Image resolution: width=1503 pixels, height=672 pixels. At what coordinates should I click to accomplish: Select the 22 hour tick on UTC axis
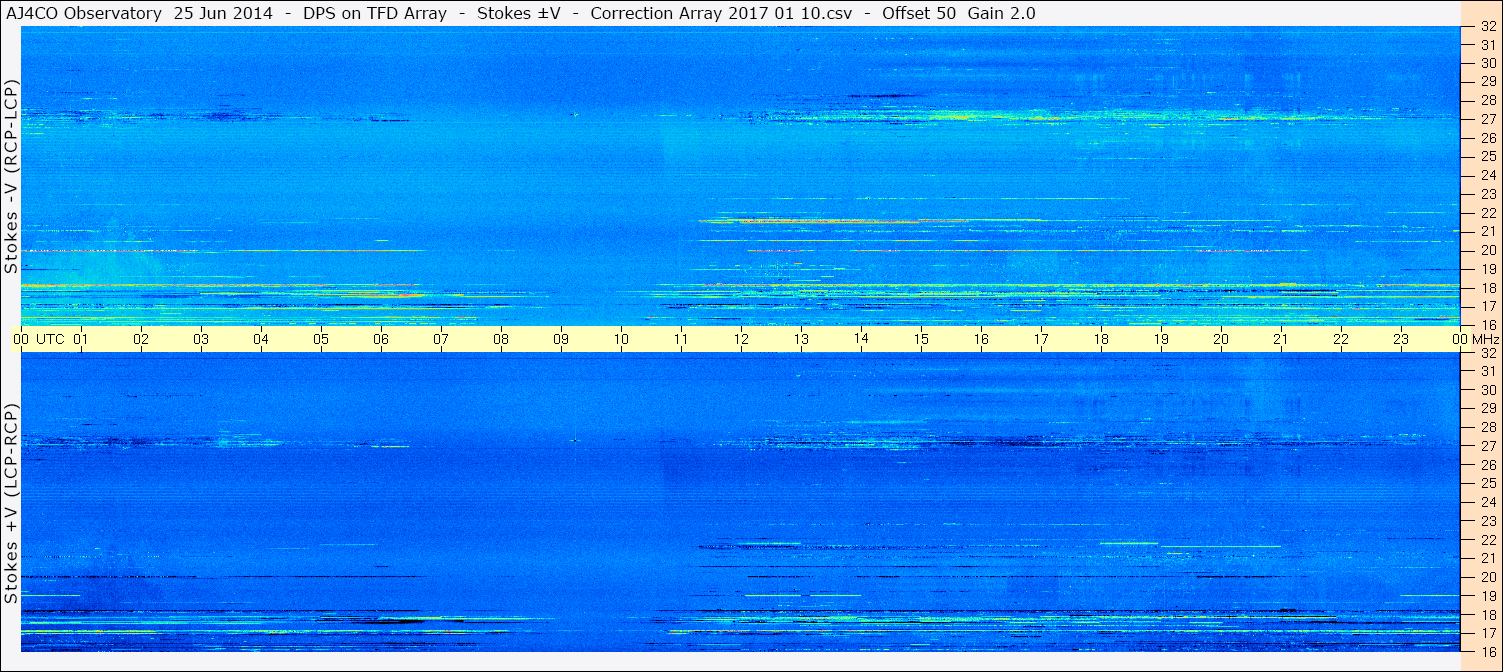(x=1341, y=339)
